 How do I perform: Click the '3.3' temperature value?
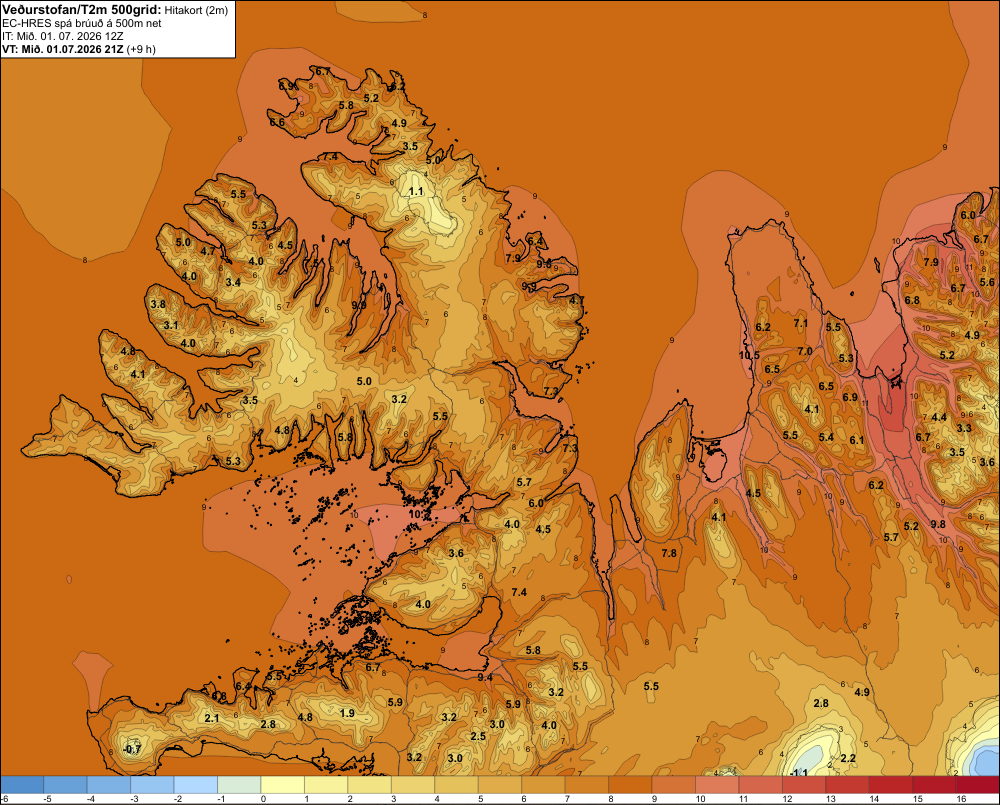(964, 428)
